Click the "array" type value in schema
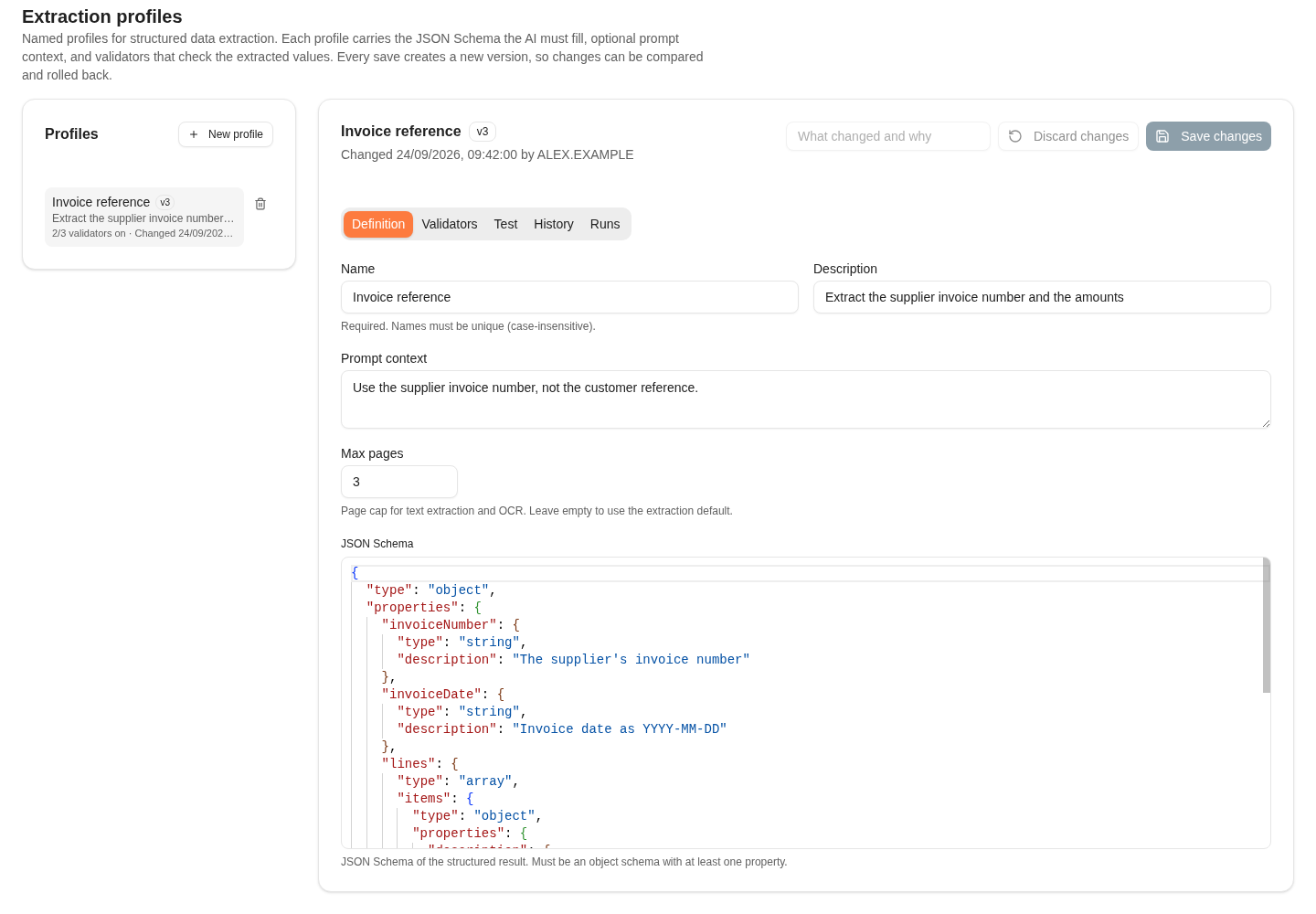 (485, 781)
